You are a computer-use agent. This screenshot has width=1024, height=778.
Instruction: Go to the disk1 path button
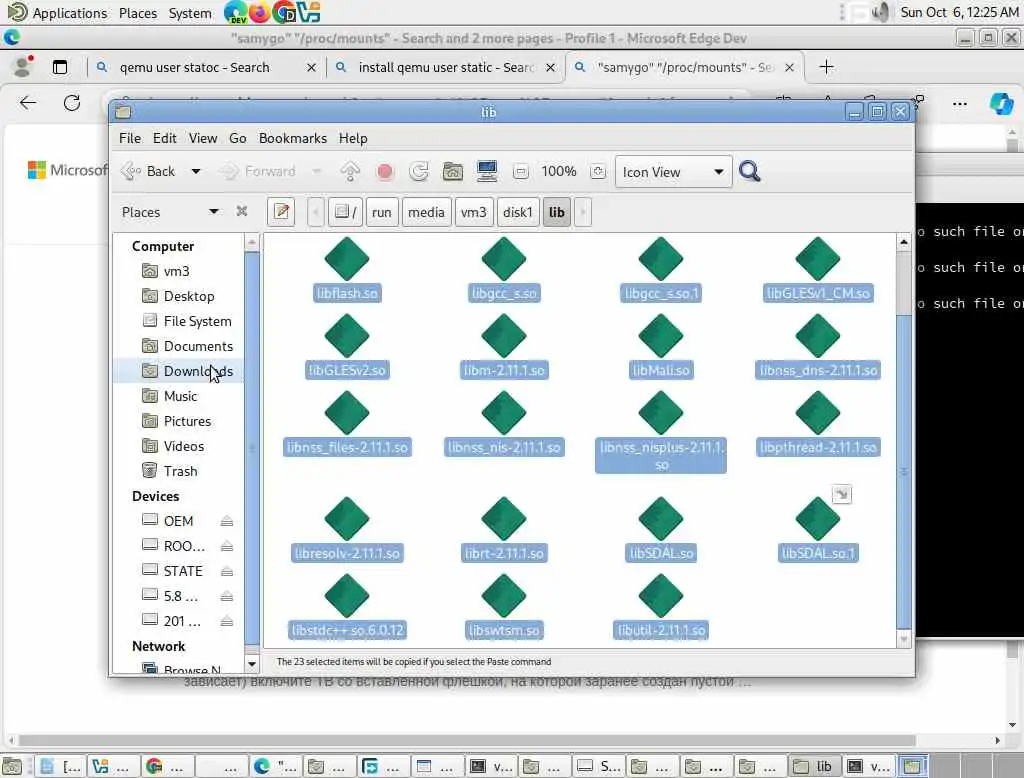tap(517, 212)
